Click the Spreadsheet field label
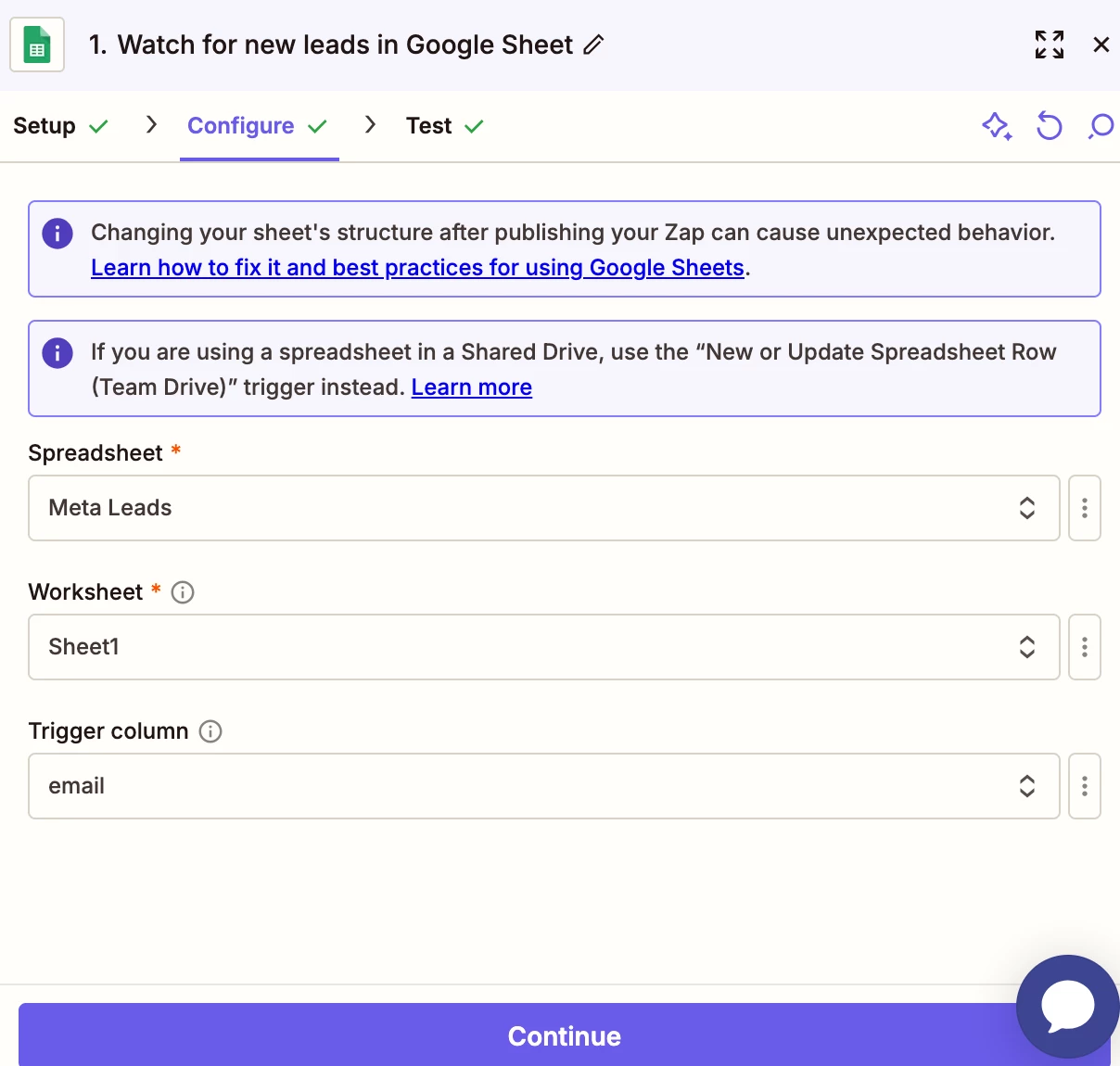The width and height of the screenshot is (1120, 1066). tap(95, 453)
